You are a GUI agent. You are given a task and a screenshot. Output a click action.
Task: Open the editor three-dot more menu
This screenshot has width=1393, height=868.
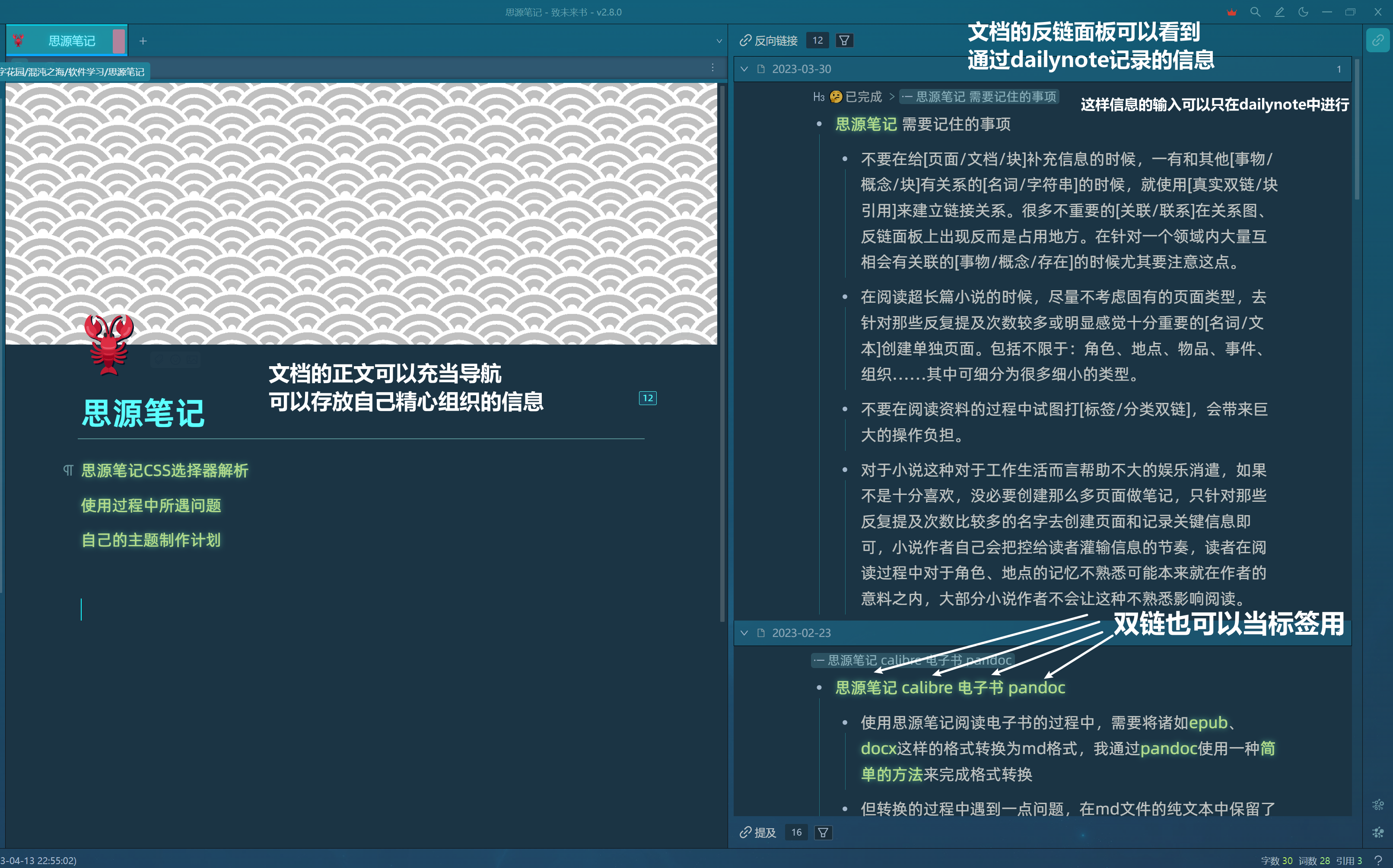[712, 68]
